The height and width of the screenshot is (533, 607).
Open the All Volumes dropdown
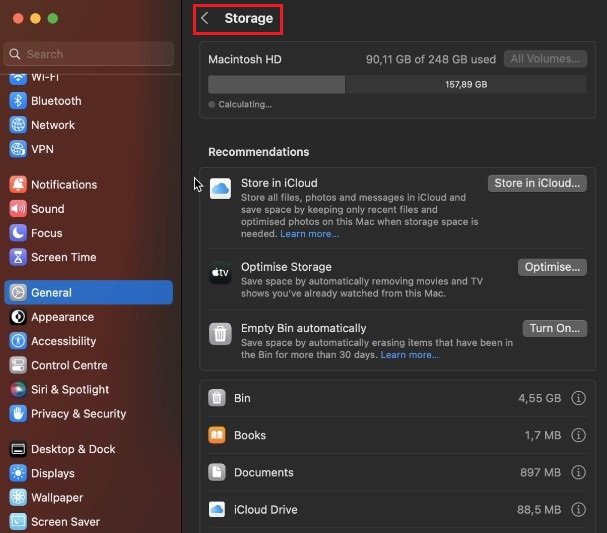(x=545, y=59)
